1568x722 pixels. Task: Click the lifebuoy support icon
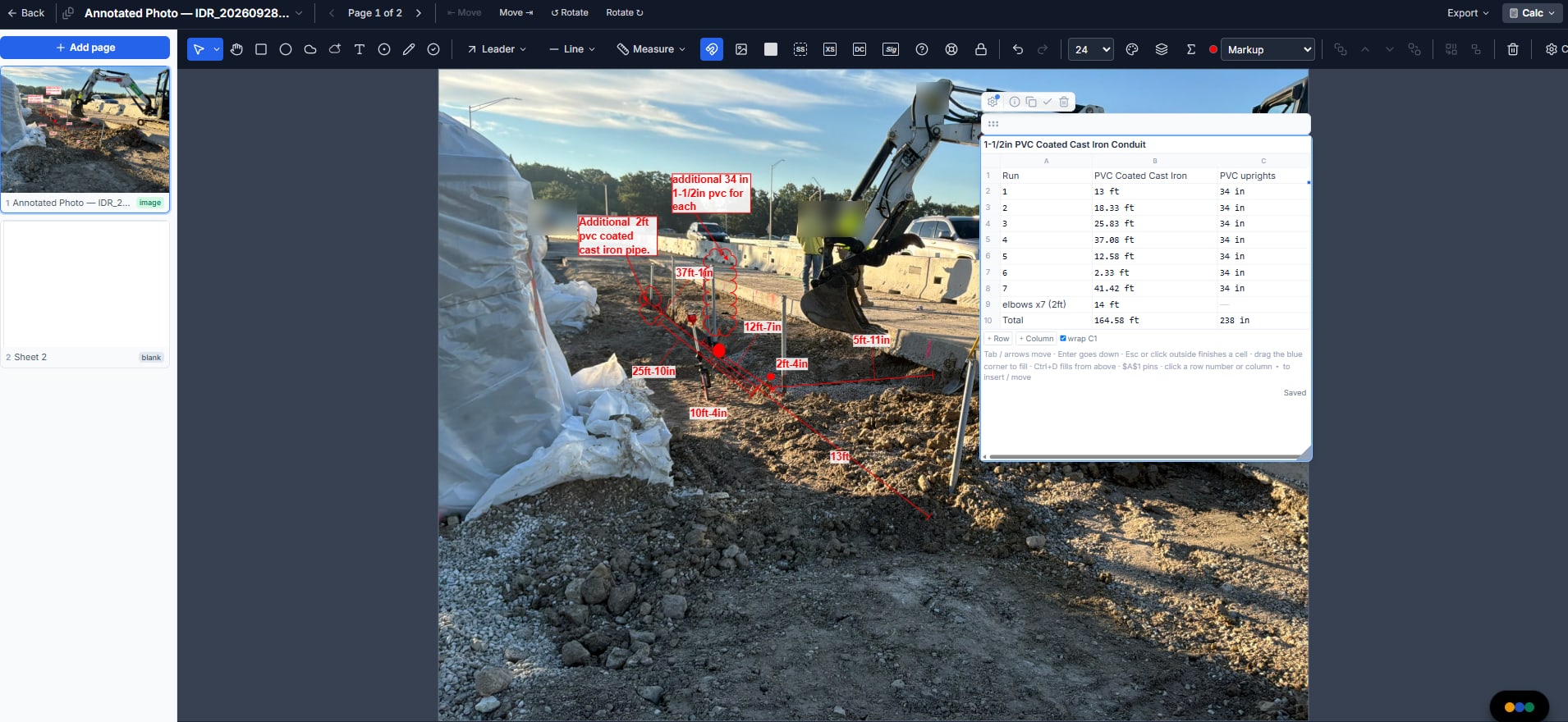(951, 49)
